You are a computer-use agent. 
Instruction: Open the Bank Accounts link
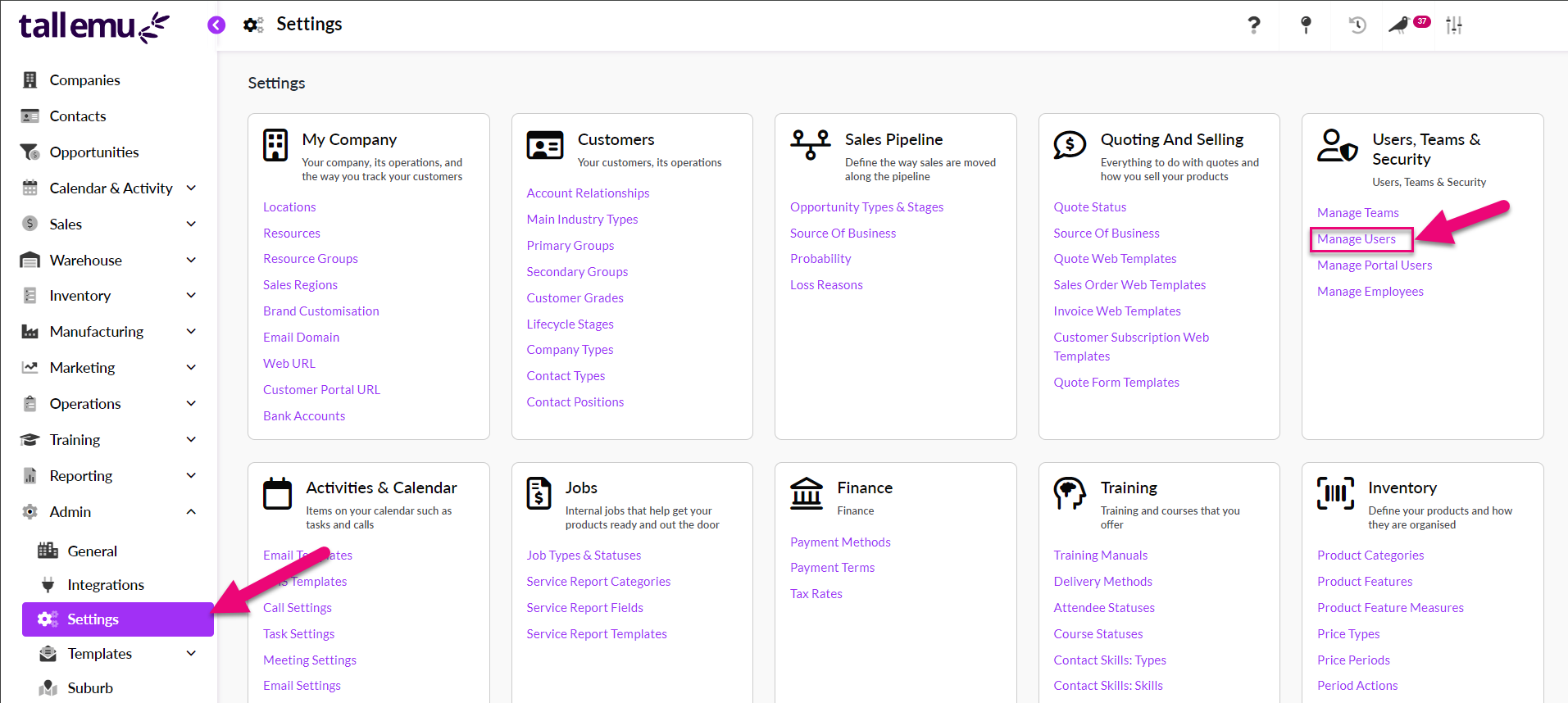point(304,415)
